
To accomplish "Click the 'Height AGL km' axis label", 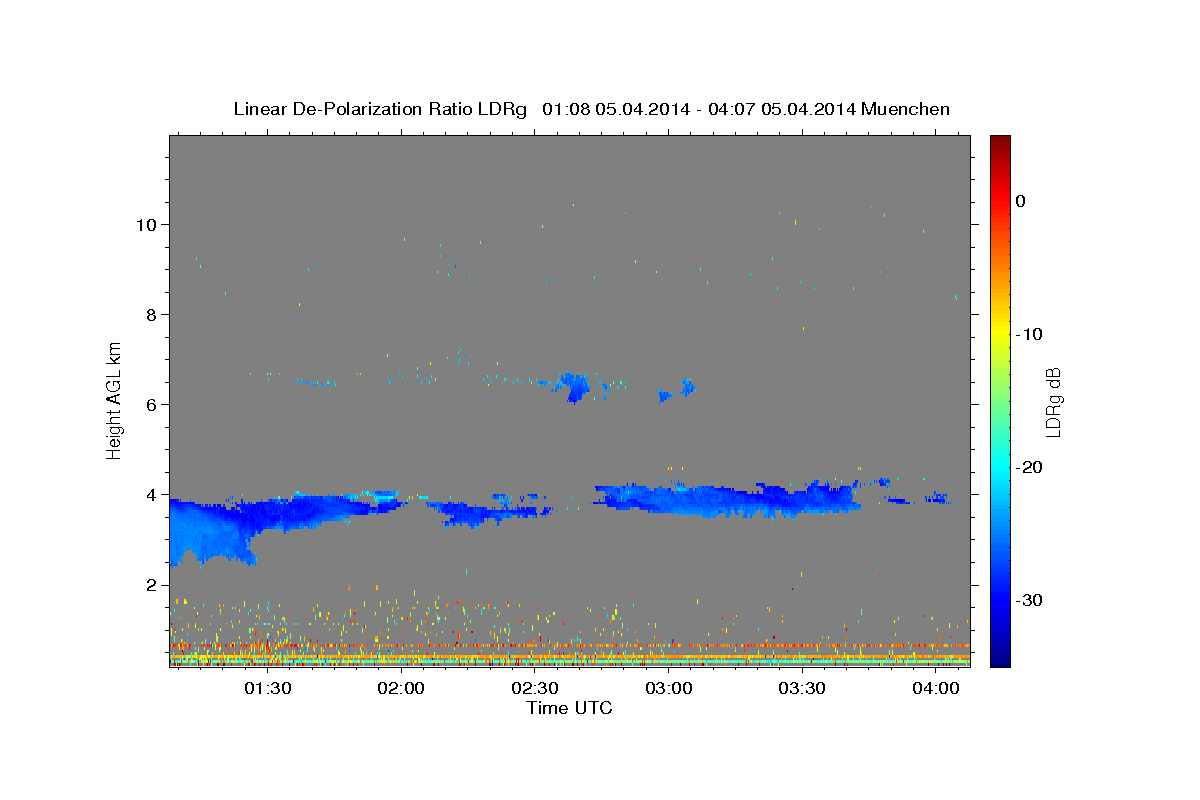I will point(115,399).
